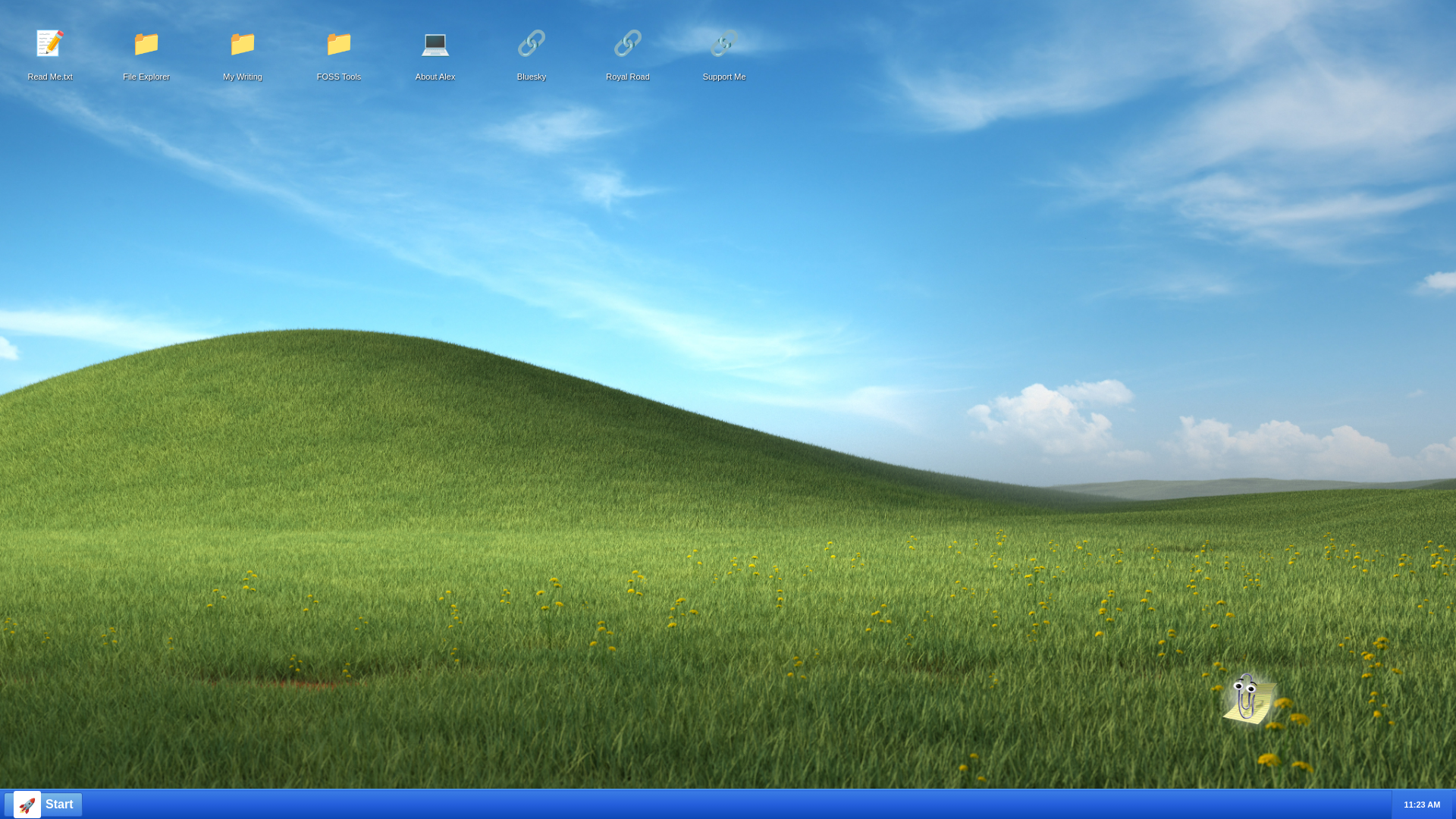The width and height of the screenshot is (1456, 819).
Task: Open the File Explorer folder icon
Action: [146, 44]
